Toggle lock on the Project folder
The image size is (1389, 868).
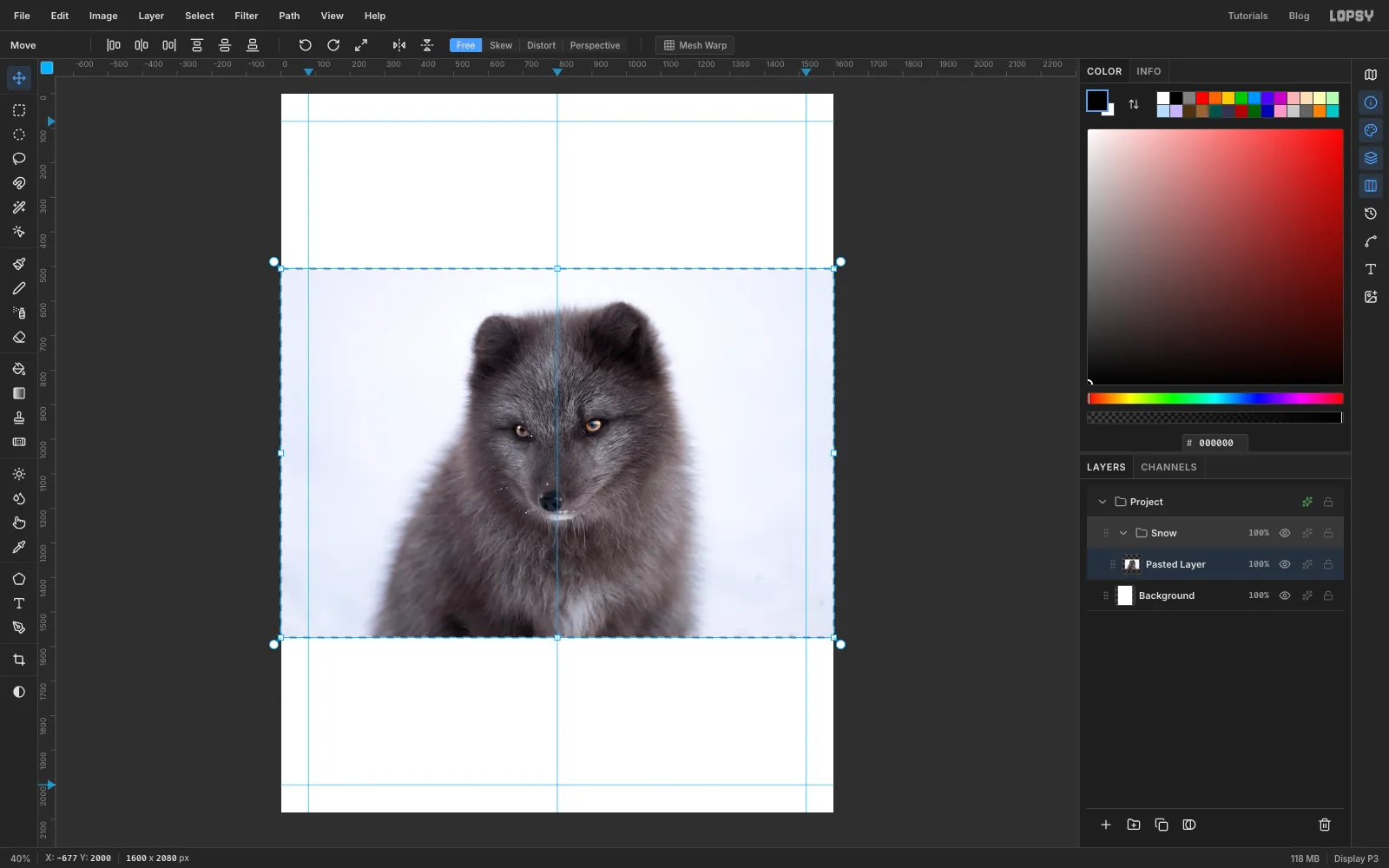(1328, 502)
